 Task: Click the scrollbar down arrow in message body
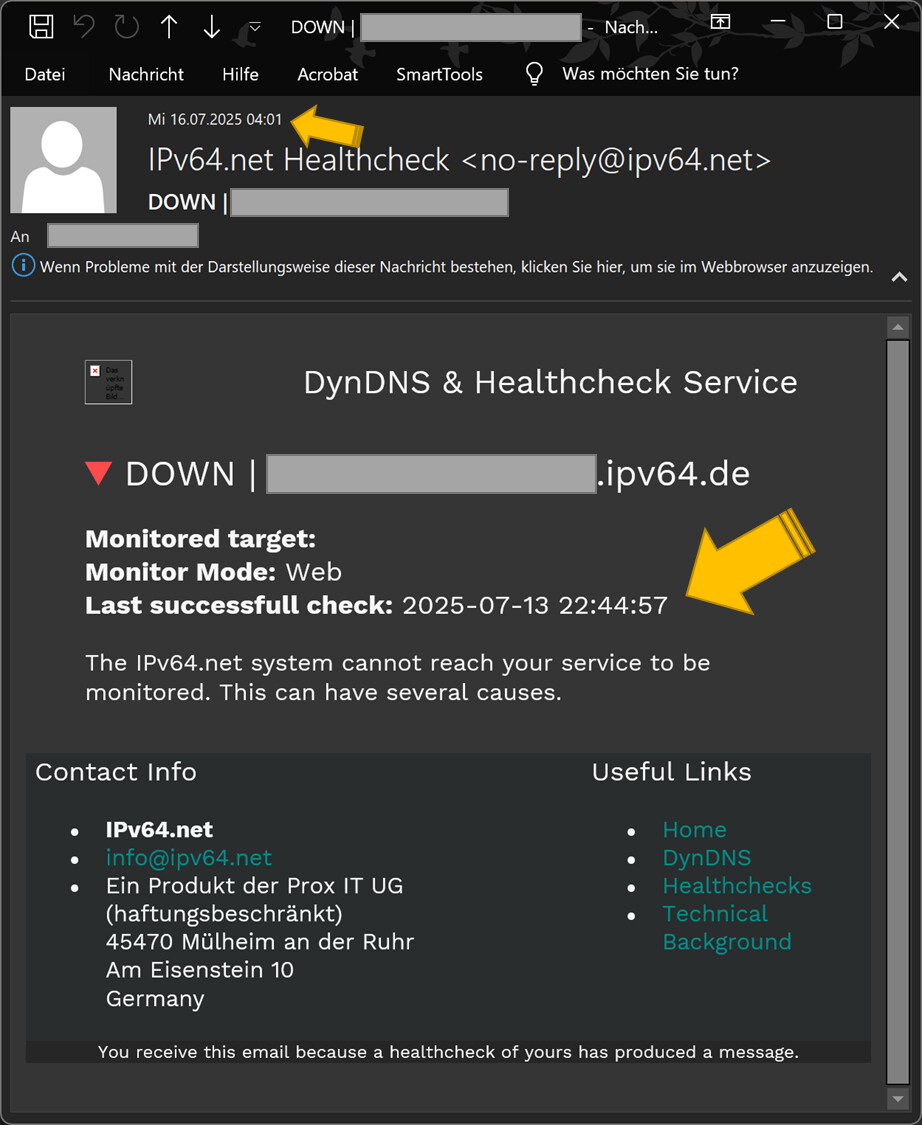[897, 1098]
